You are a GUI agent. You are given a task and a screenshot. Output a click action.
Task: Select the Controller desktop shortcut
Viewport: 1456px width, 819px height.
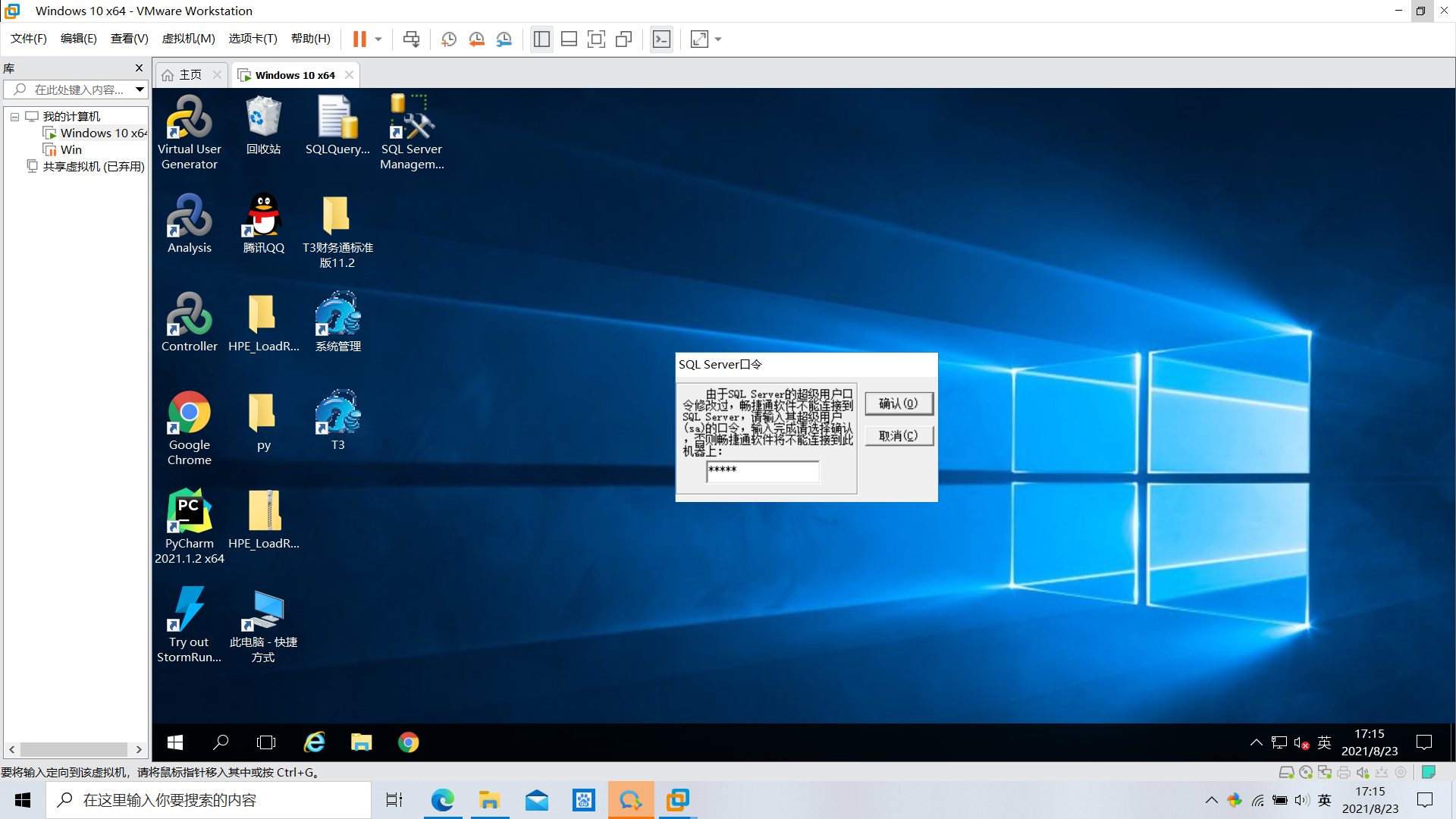pos(190,322)
